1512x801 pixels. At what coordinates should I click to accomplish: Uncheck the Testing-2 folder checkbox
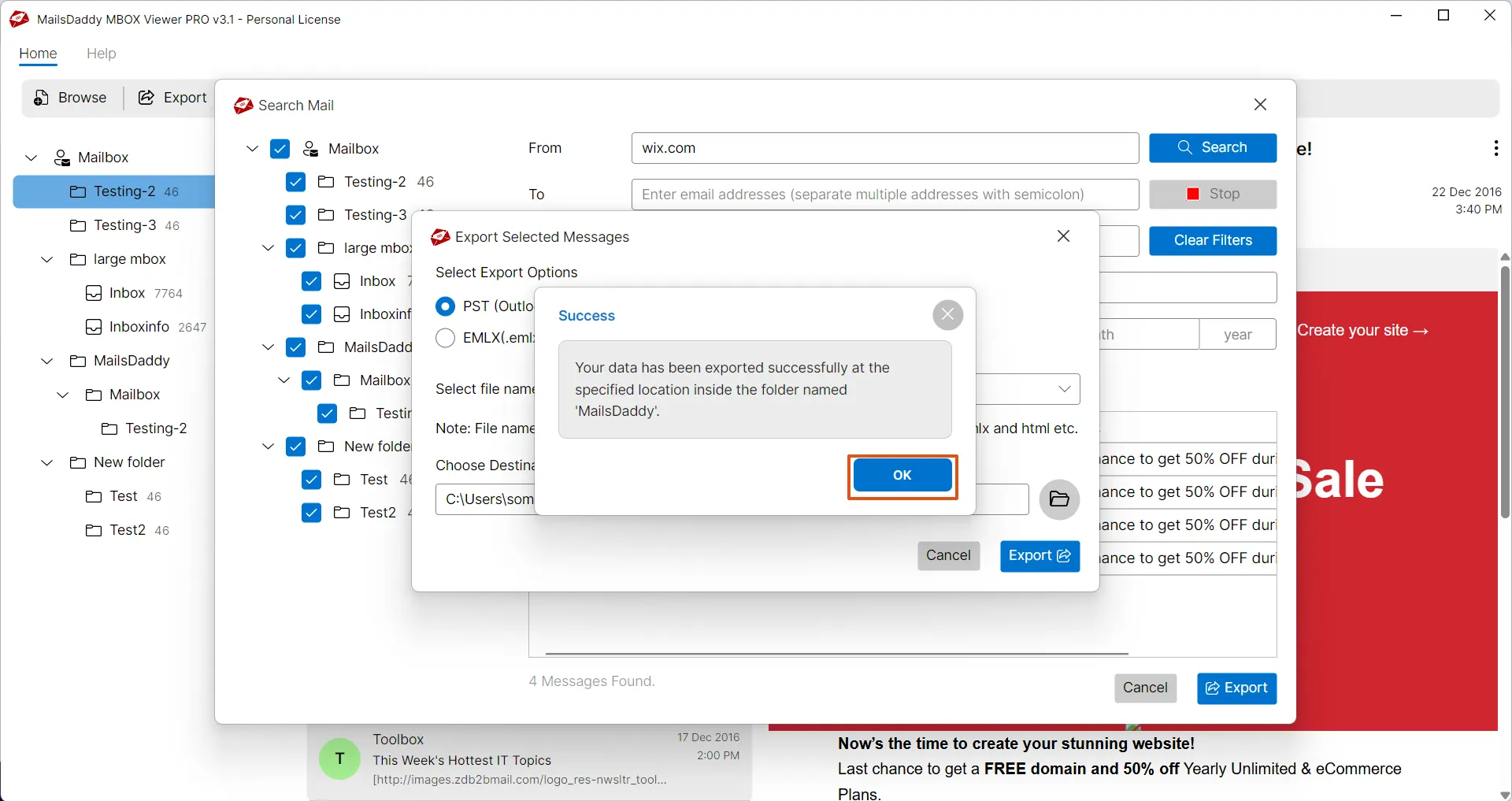(295, 182)
